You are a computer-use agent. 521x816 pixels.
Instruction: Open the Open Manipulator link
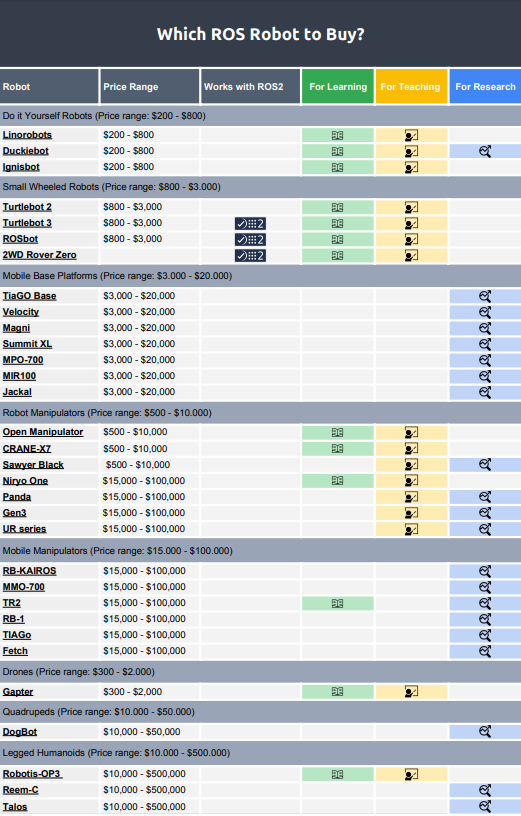(43, 432)
